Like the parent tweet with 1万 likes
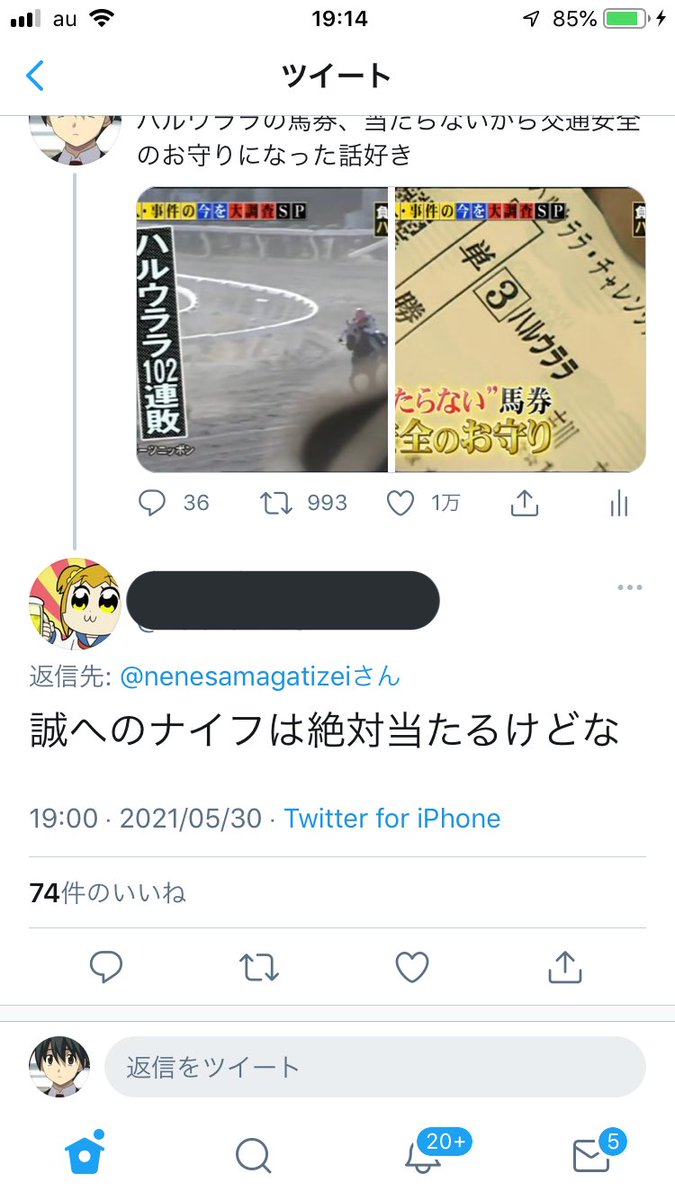This screenshot has height=1200, width=675. pyautogui.click(x=422, y=502)
